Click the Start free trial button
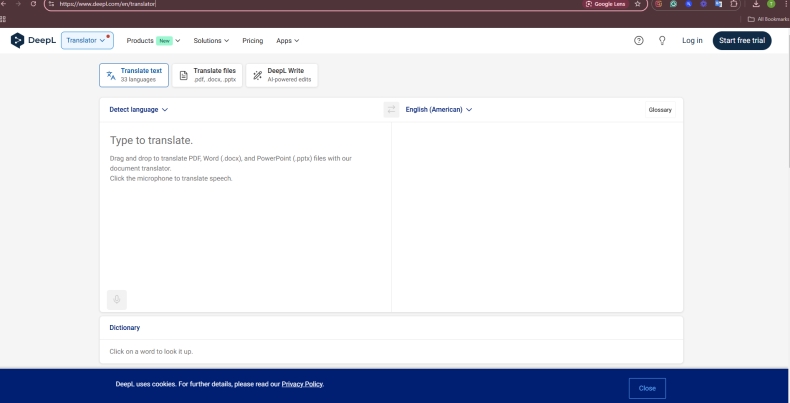This screenshot has height=403, width=790. click(x=742, y=40)
